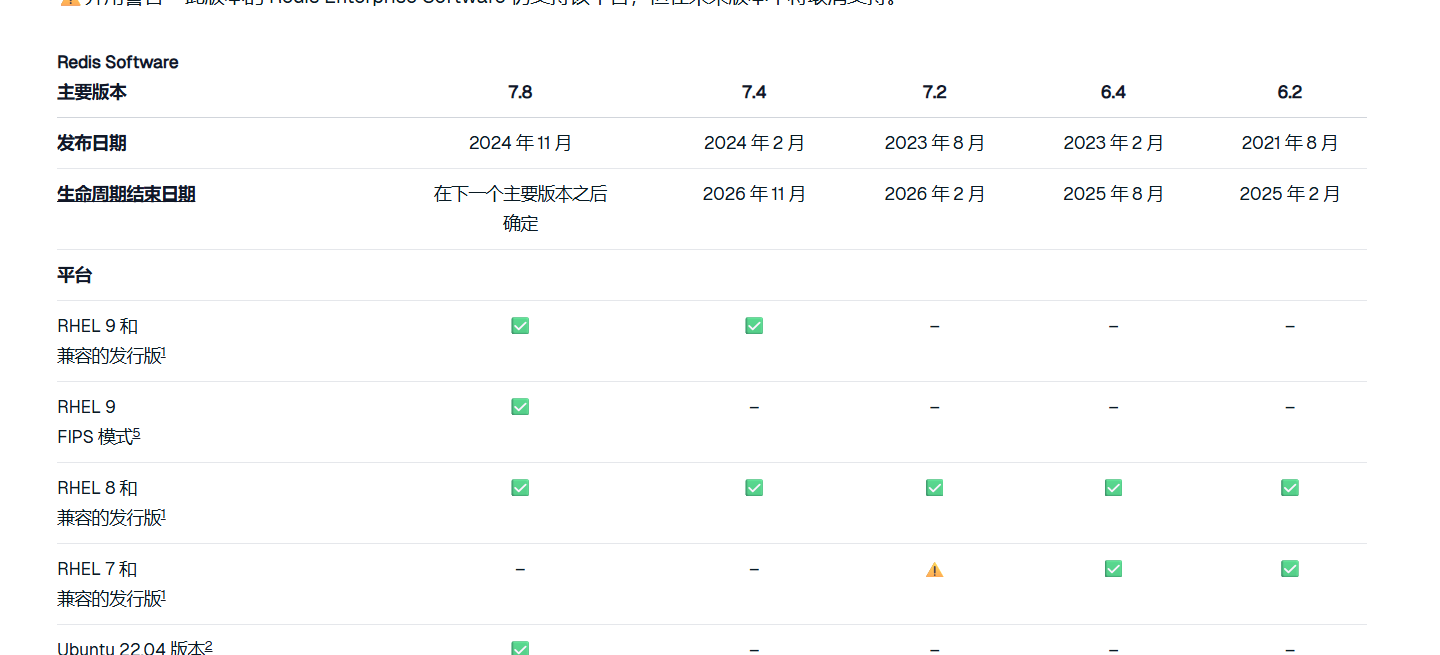Open footnote 5 next to FIPS 模式
Screen dimensions: 1440x655
[x=137, y=433]
